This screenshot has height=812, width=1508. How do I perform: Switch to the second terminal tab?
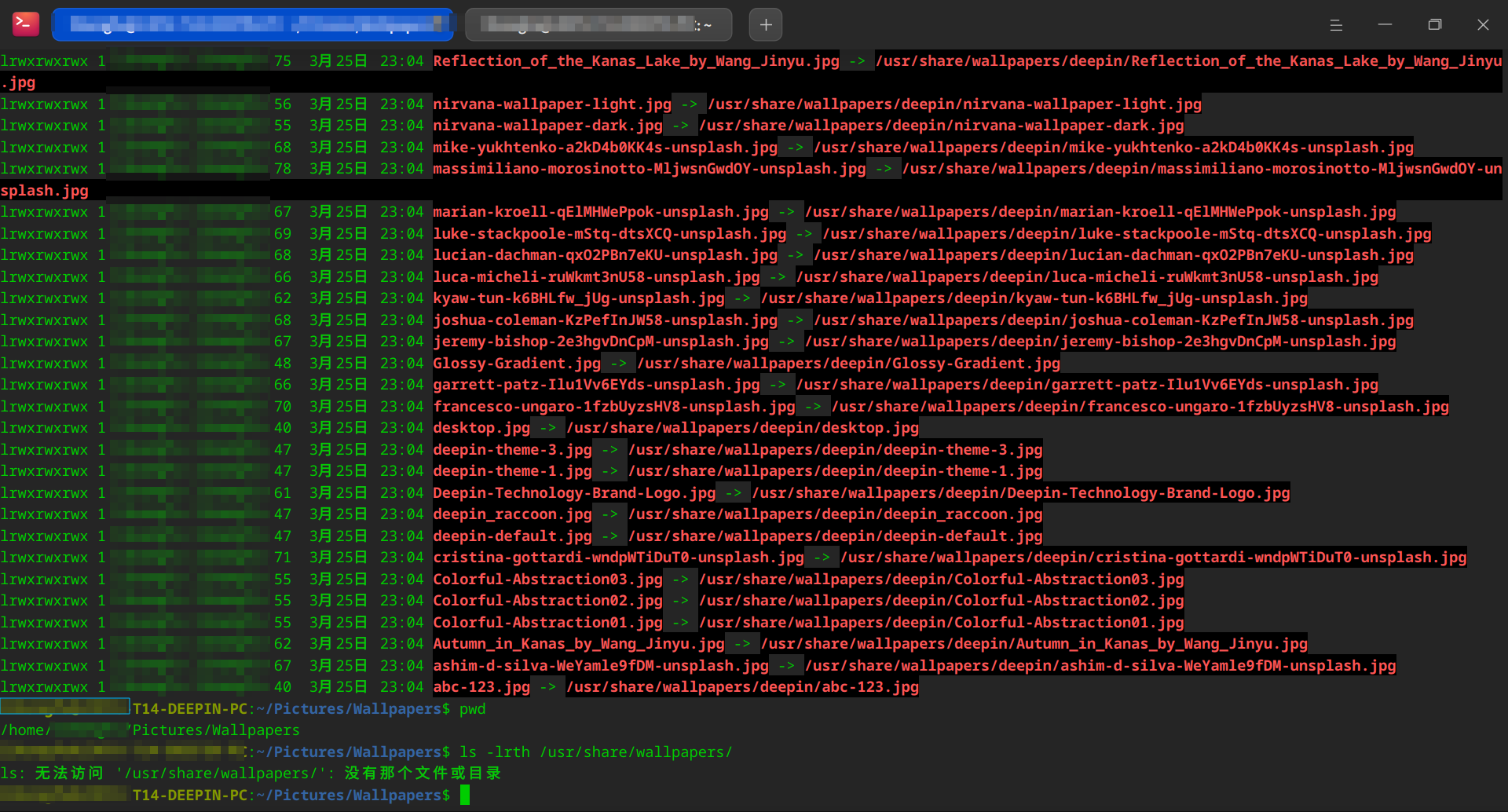click(598, 25)
